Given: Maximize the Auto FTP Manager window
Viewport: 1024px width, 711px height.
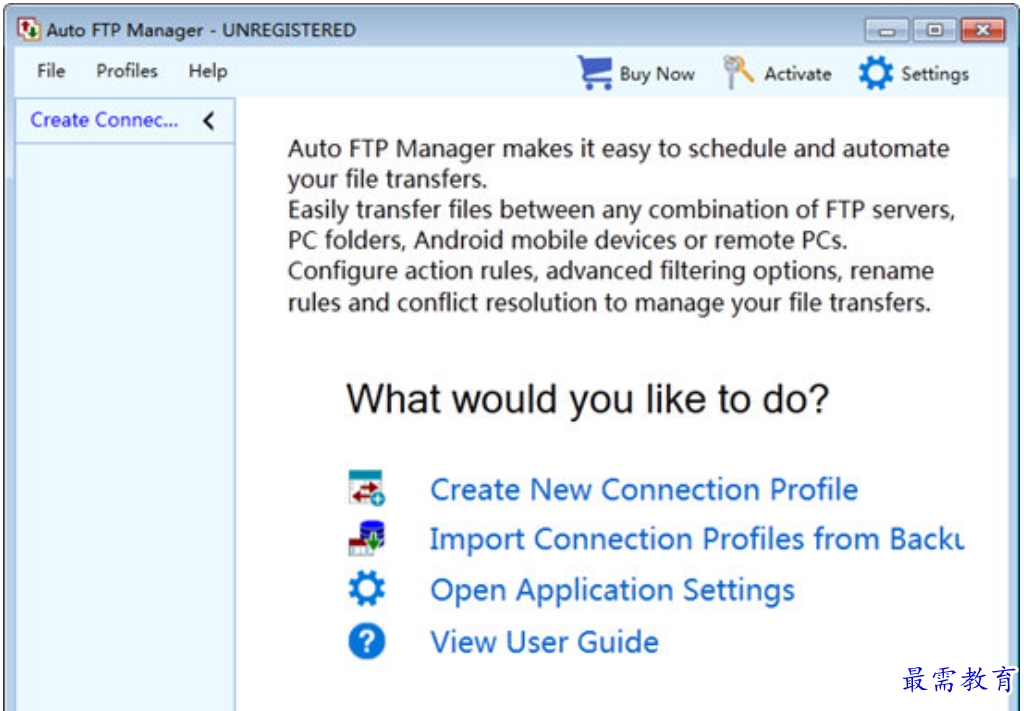Looking at the screenshot, I should click(935, 30).
